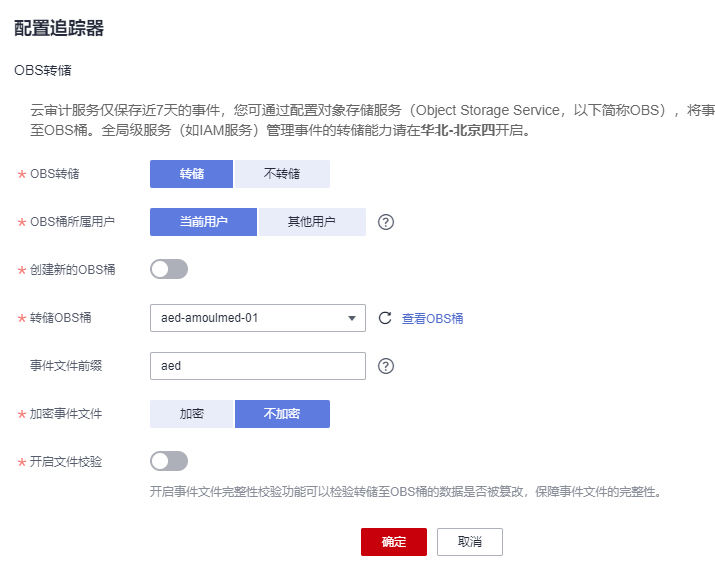Click the help icon beside 事件文件前缀 field
The image size is (715, 562).
[x=386, y=366]
